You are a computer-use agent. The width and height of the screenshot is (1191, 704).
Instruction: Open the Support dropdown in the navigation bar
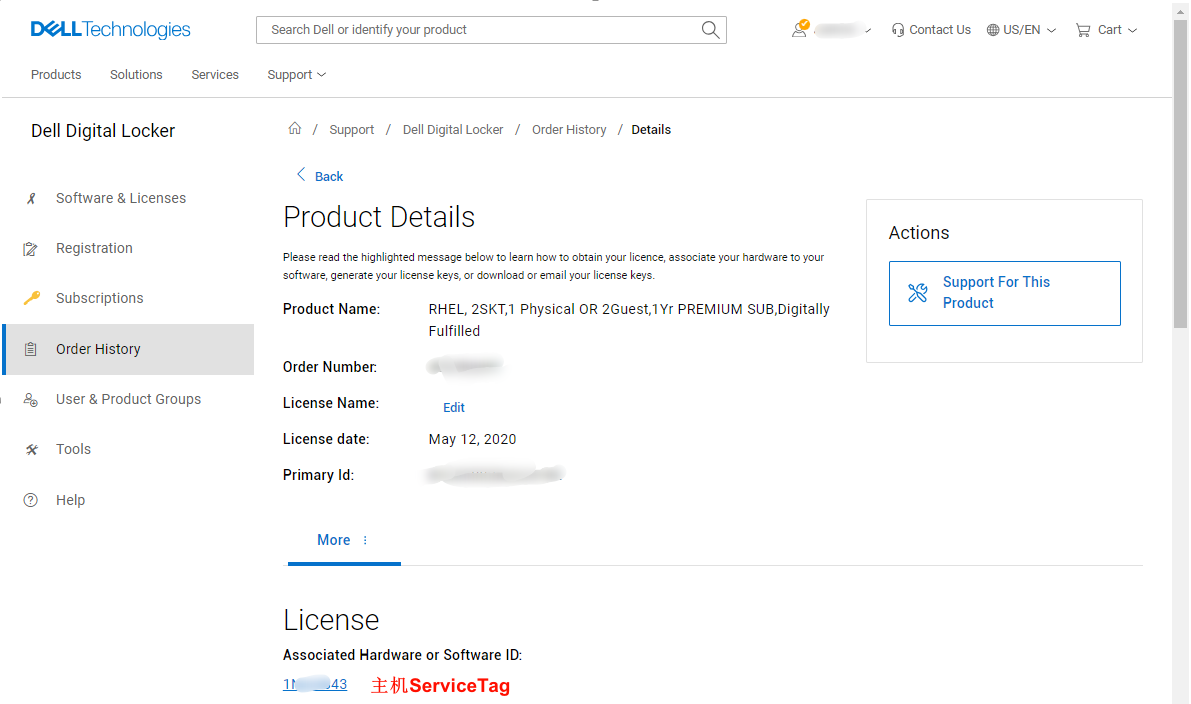pos(296,74)
